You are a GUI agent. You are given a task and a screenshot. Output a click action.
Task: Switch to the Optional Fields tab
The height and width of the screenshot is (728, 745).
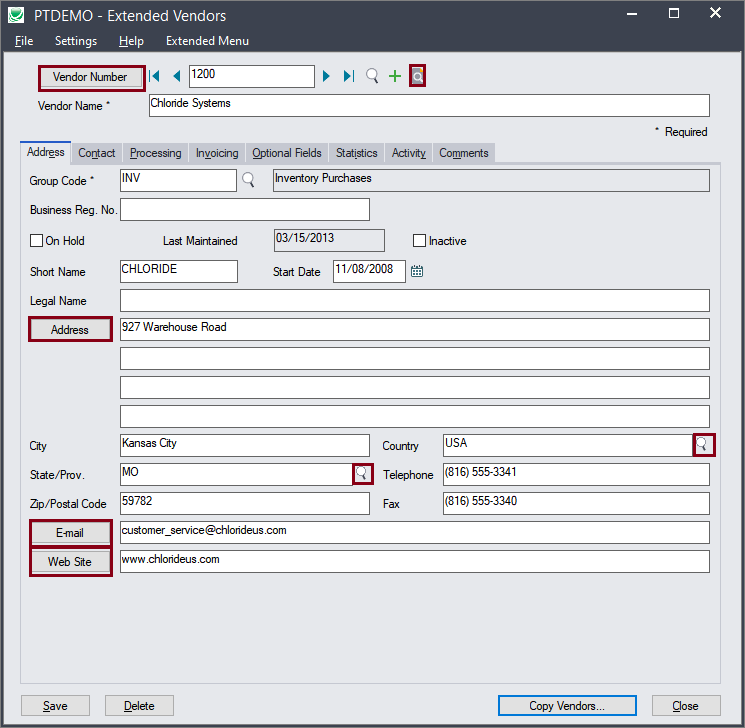pyautogui.click(x=287, y=153)
